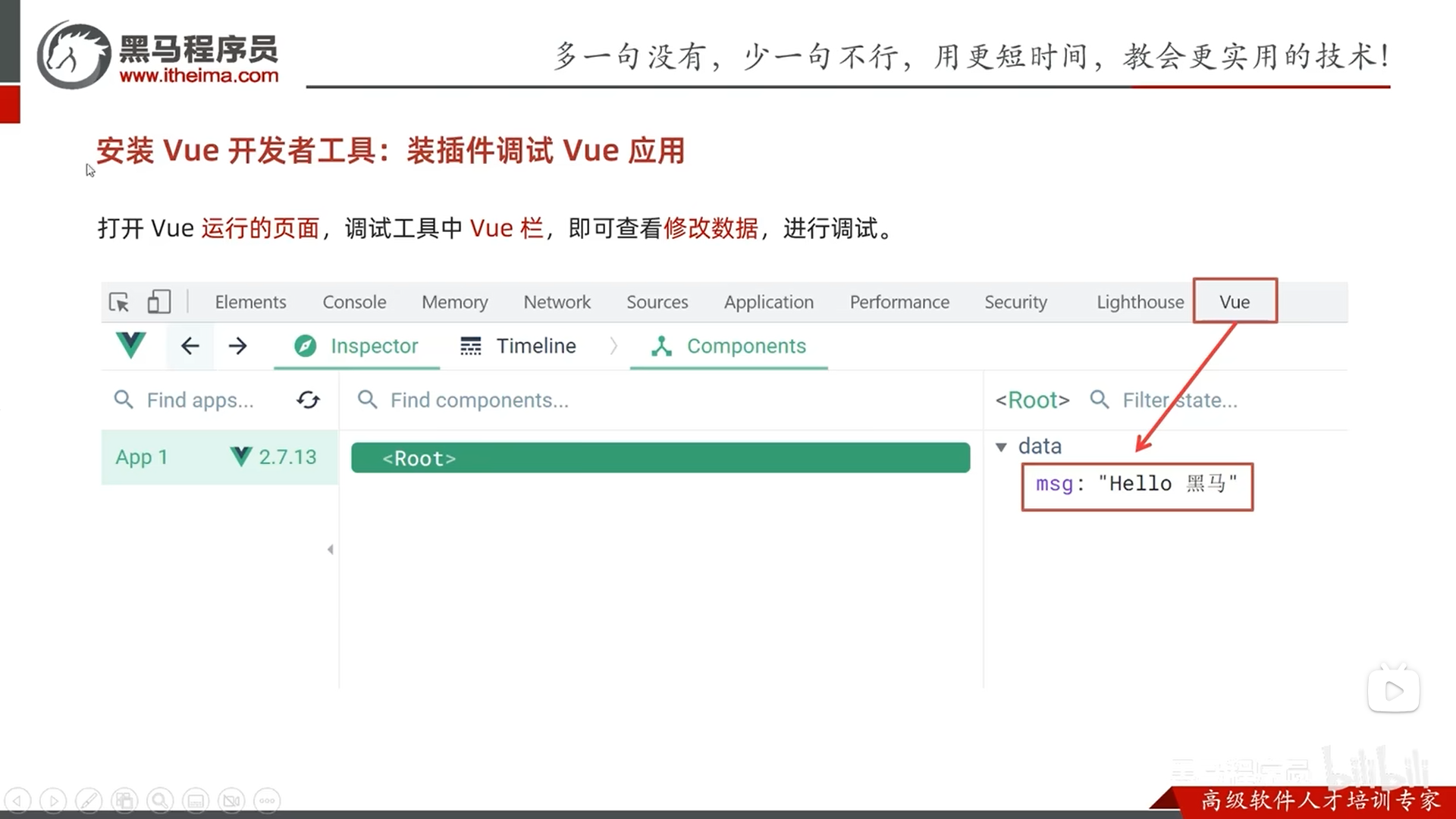Go back using the left arrow
This screenshot has height=819, width=1456.
click(x=190, y=346)
